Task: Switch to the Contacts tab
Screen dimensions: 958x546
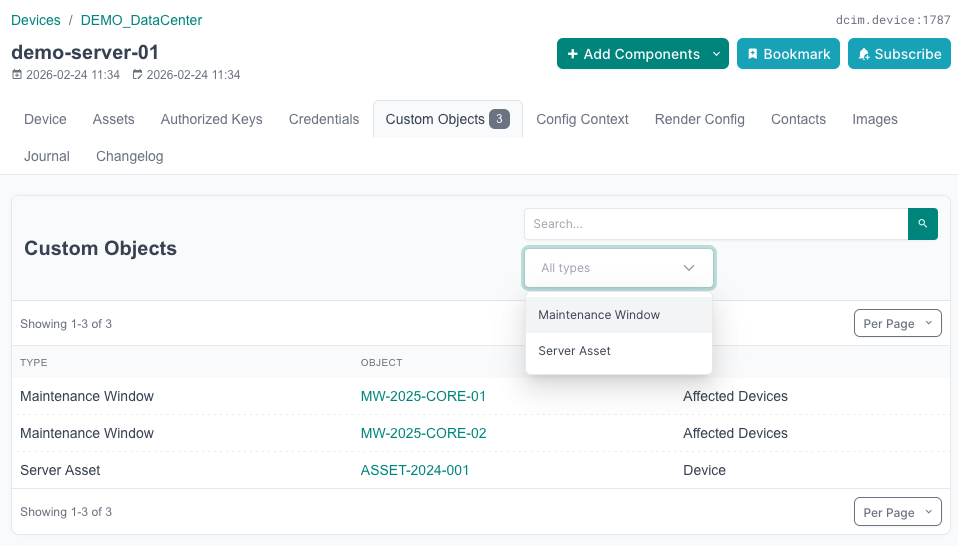Action: click(799, 119)
